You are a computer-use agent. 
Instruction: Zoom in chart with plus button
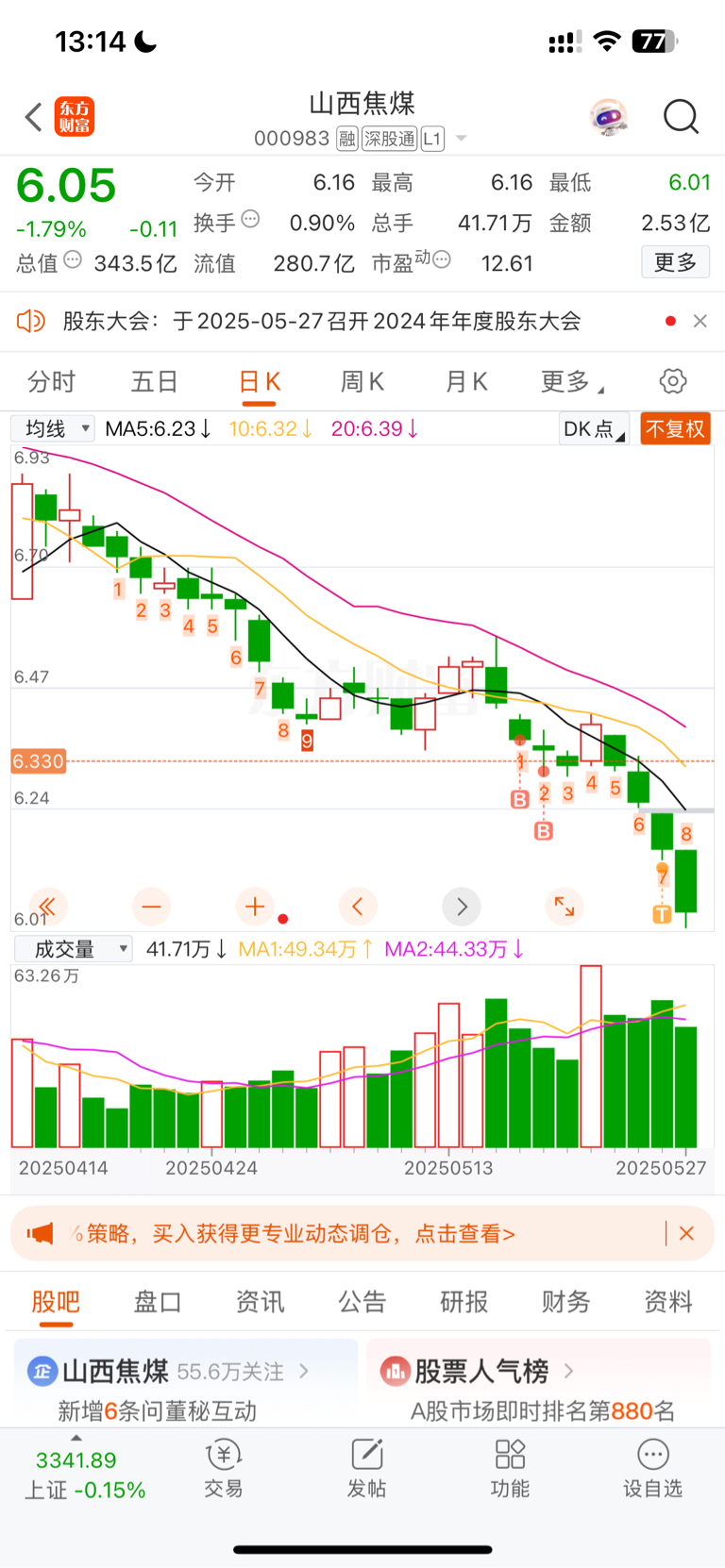click(254, 908)
